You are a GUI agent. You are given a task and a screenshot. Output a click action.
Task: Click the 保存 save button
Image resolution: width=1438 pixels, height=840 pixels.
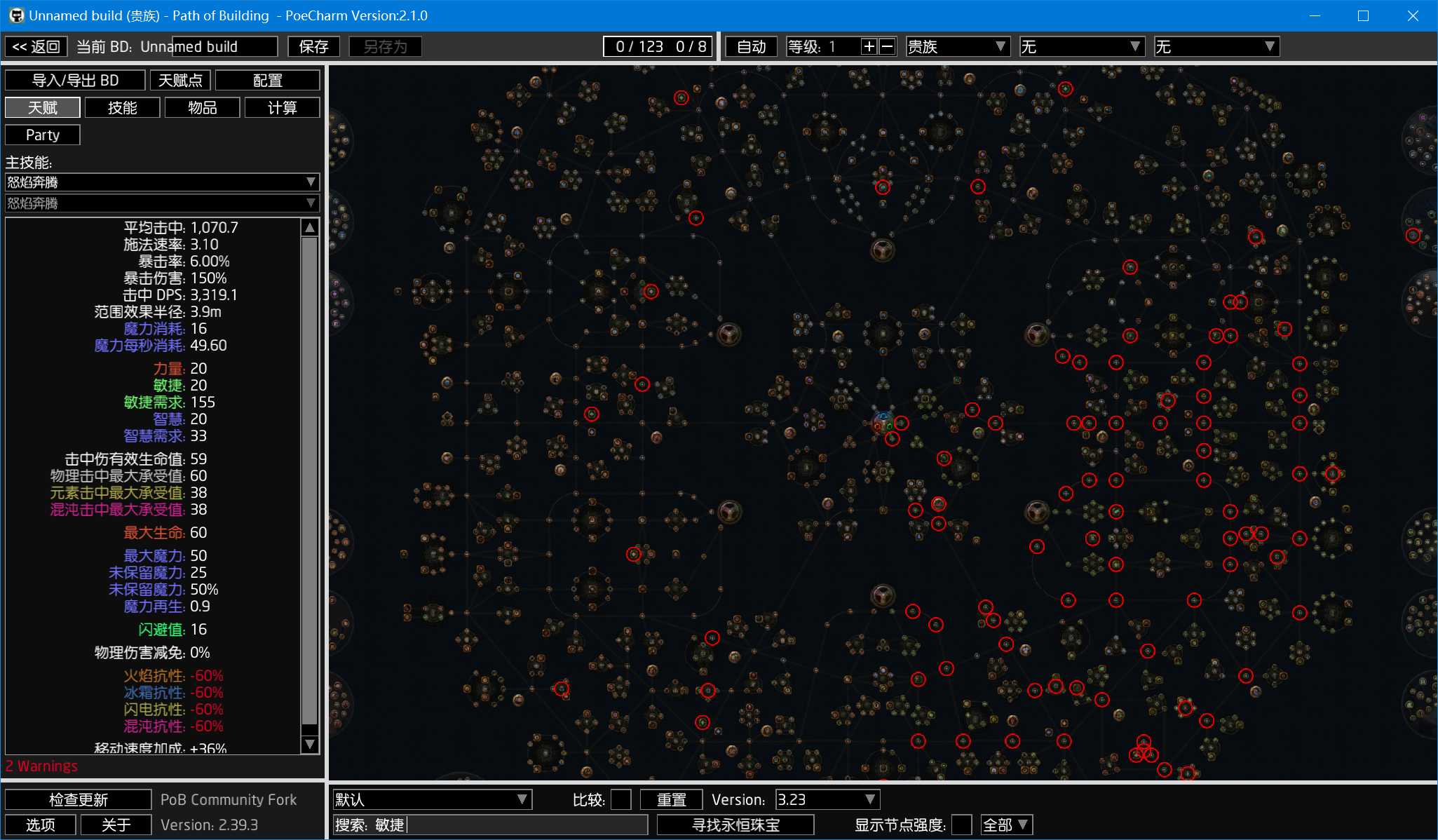(x=313, y=47)
